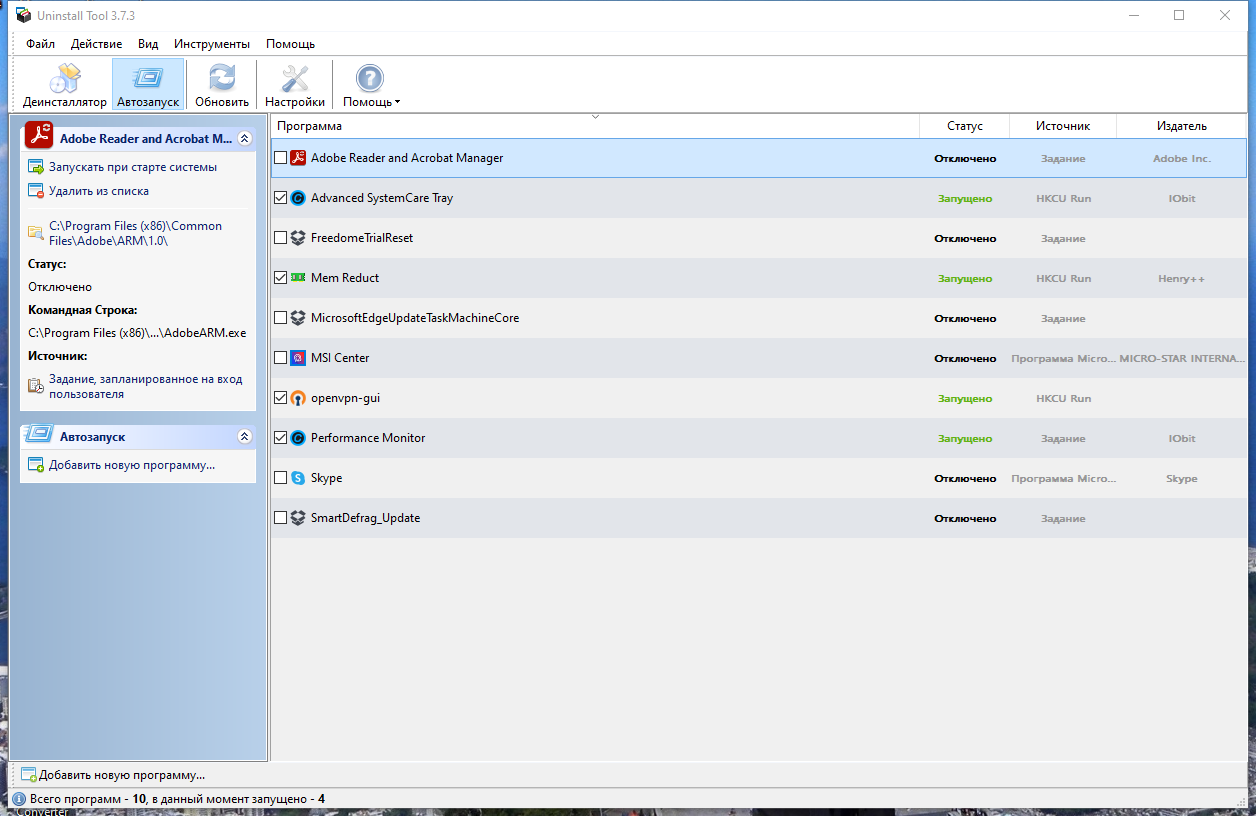Click the Skype icon in the list
1256x816 pixels.
(297, 478)
